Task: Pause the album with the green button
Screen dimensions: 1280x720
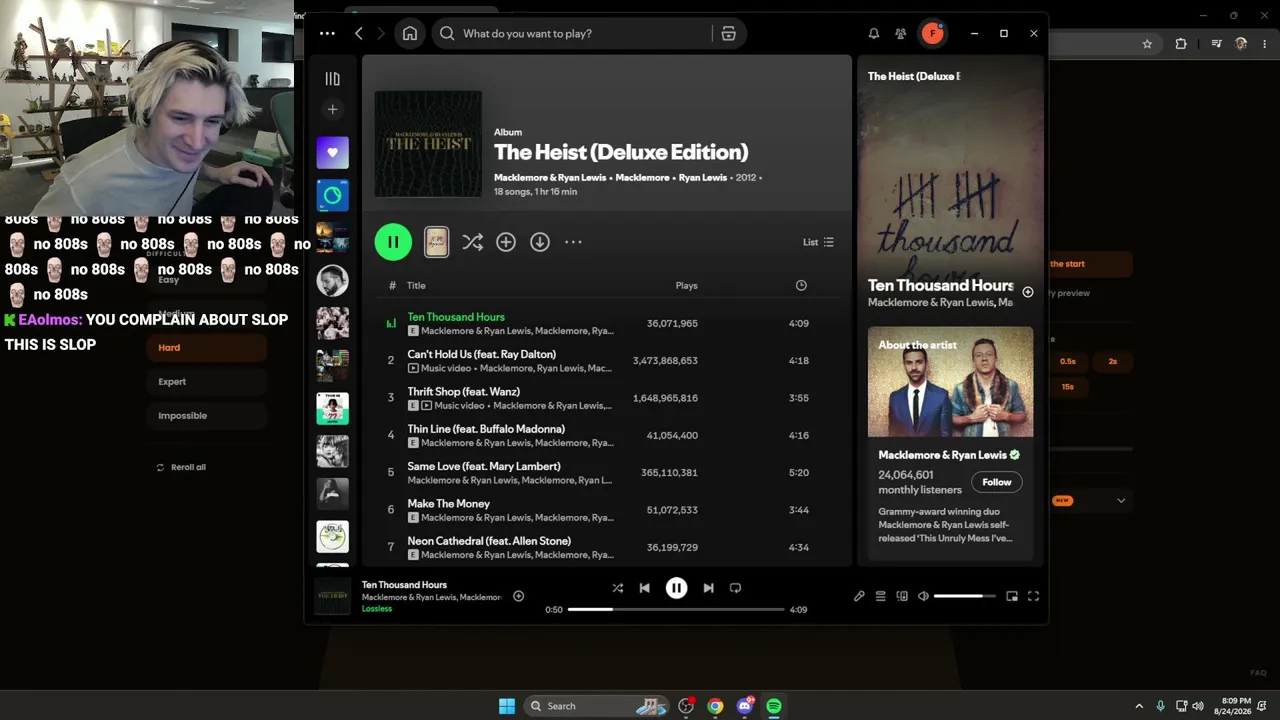Action: pyautogui.click(x=393, y=242)
